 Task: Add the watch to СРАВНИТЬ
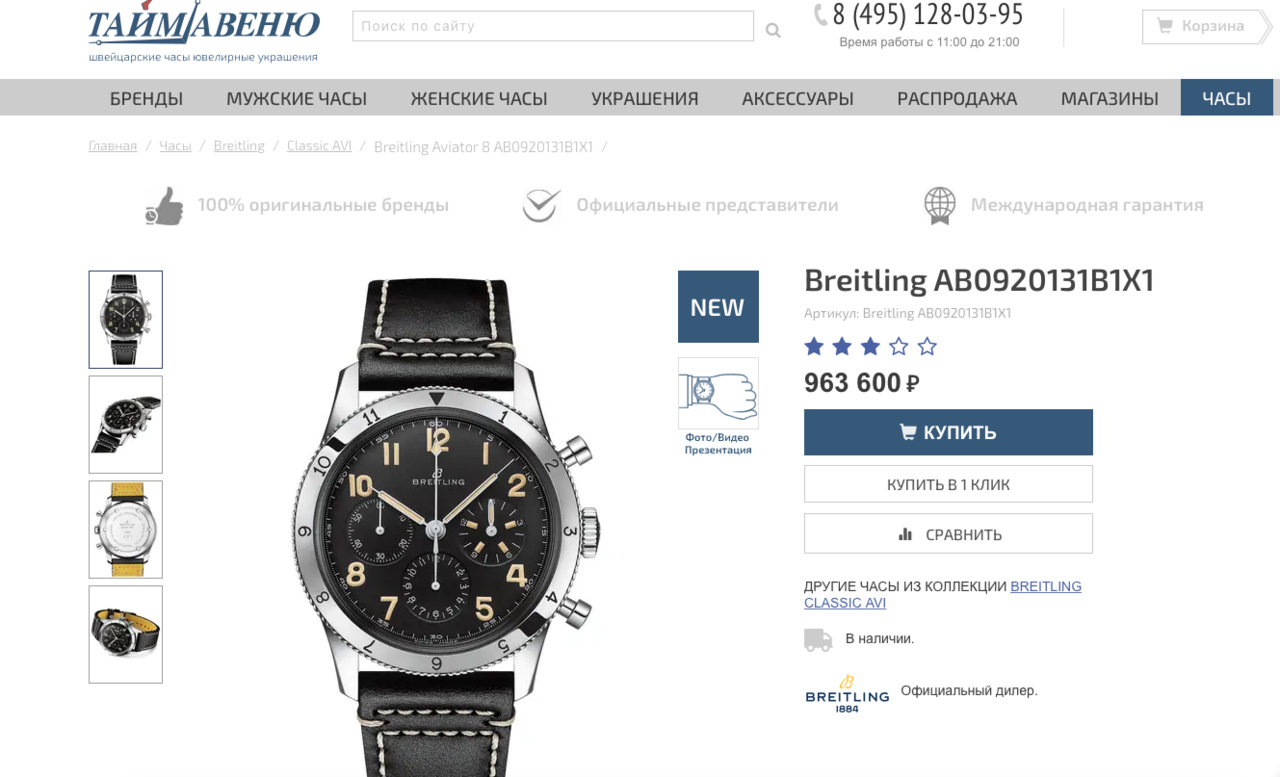click(x=948, y=534)
